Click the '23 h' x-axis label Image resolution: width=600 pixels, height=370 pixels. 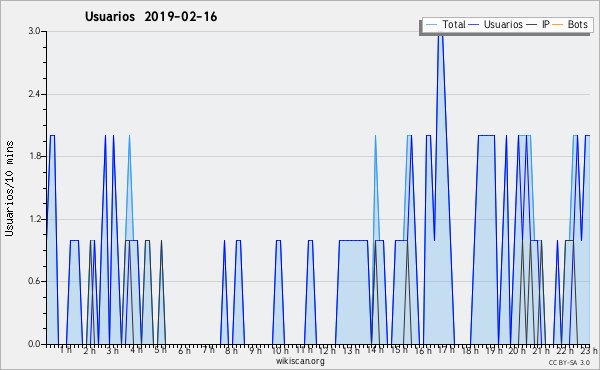[589, 350]
